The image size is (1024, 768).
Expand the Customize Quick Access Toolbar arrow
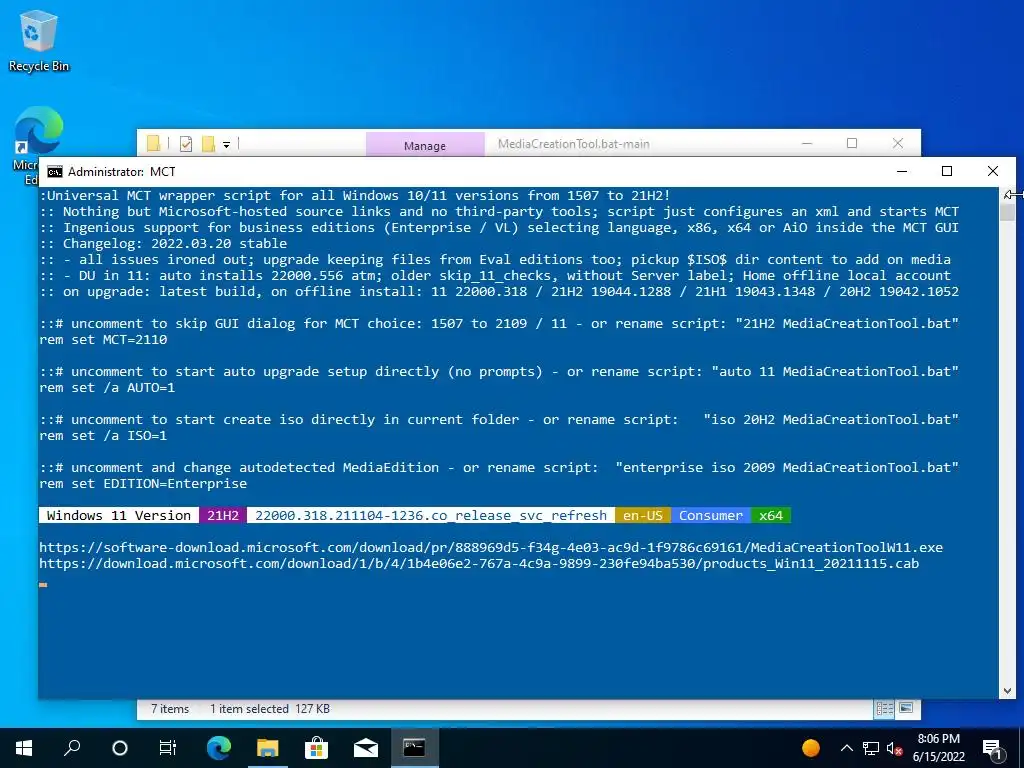pos(227,144)
